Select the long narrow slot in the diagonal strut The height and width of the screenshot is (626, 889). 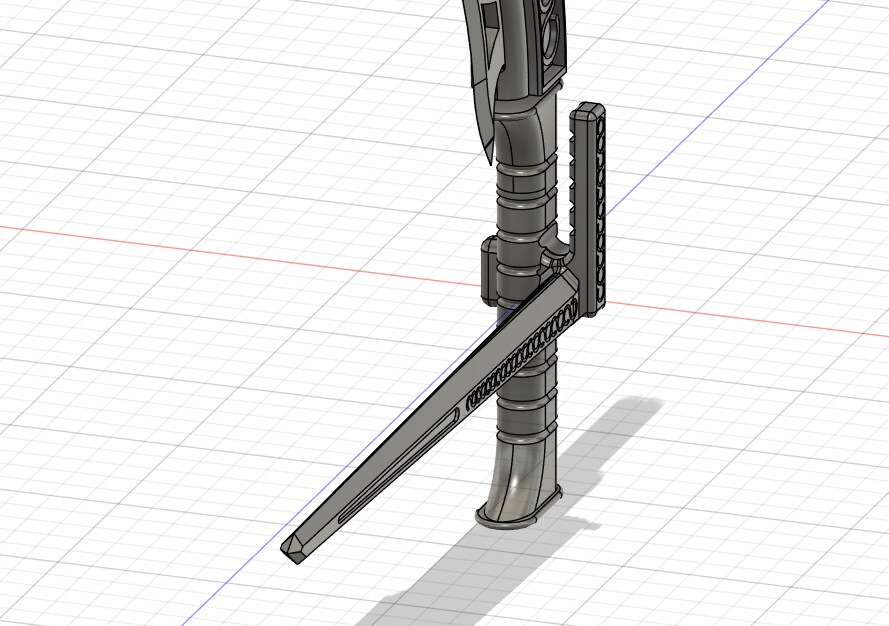[397, 465]
